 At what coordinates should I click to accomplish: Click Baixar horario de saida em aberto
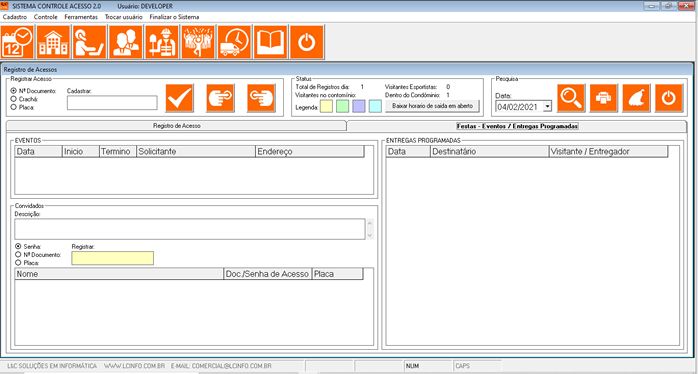(432, 106)
